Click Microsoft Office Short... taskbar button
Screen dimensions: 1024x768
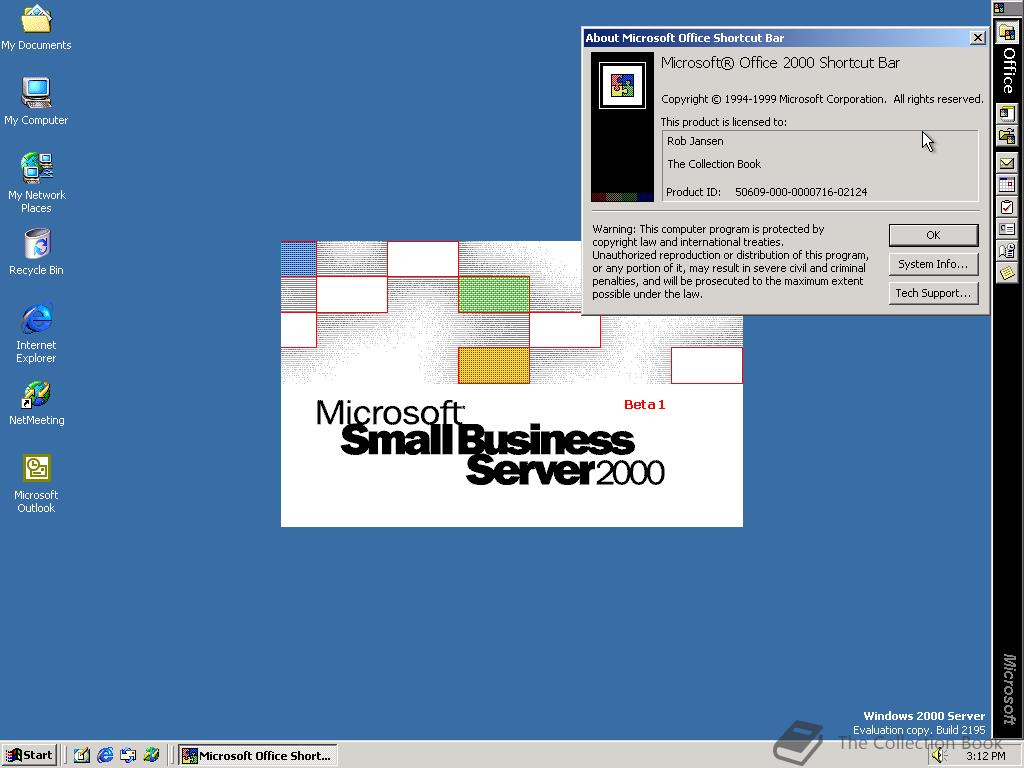tap(258, 756)
